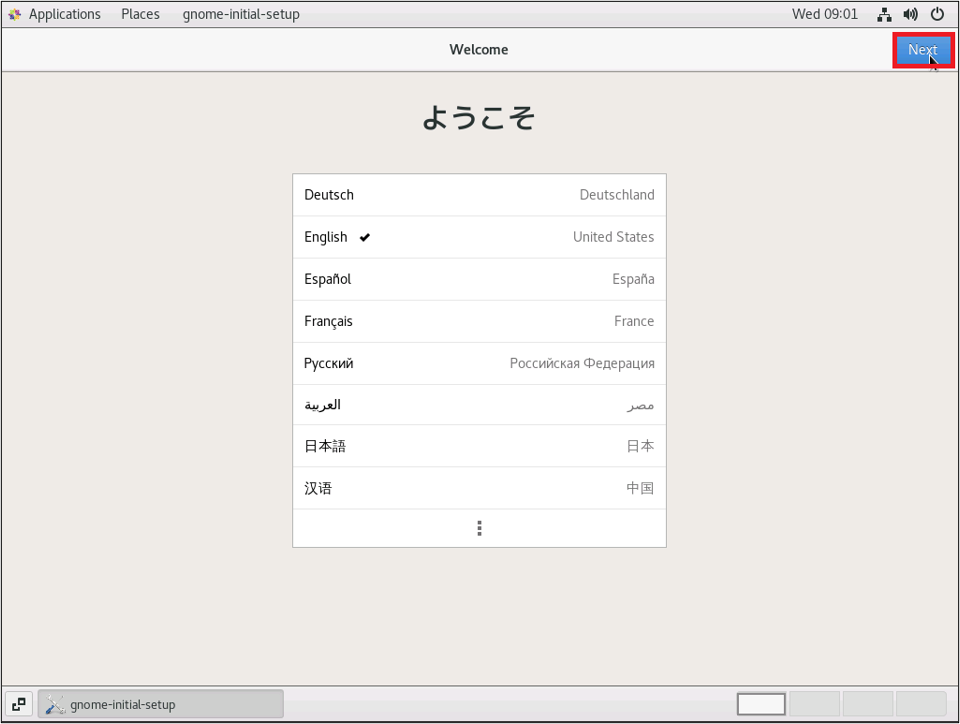This screenshot has width=960, height=724.
Task: Select Chinese 汉语 language row
Action: coord(479,488)
